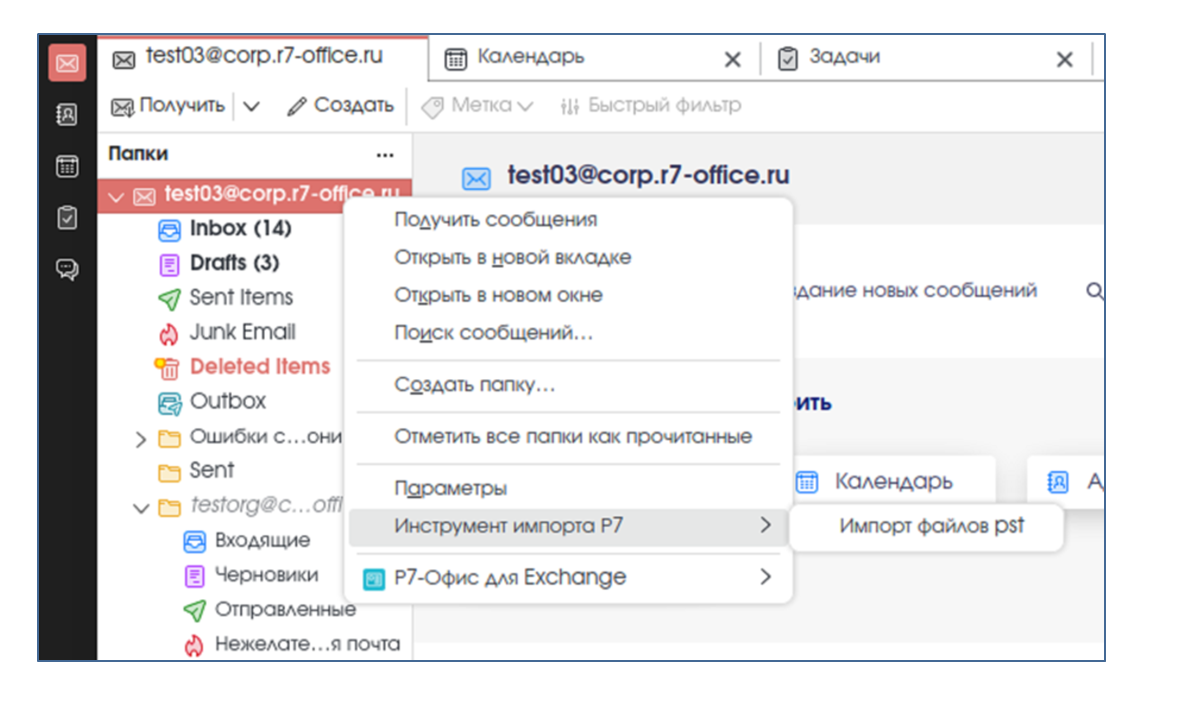This screenshot has height=714, width=1178.
Task: Click the folder icon beside testorg@c…offi
Action: 170,507
